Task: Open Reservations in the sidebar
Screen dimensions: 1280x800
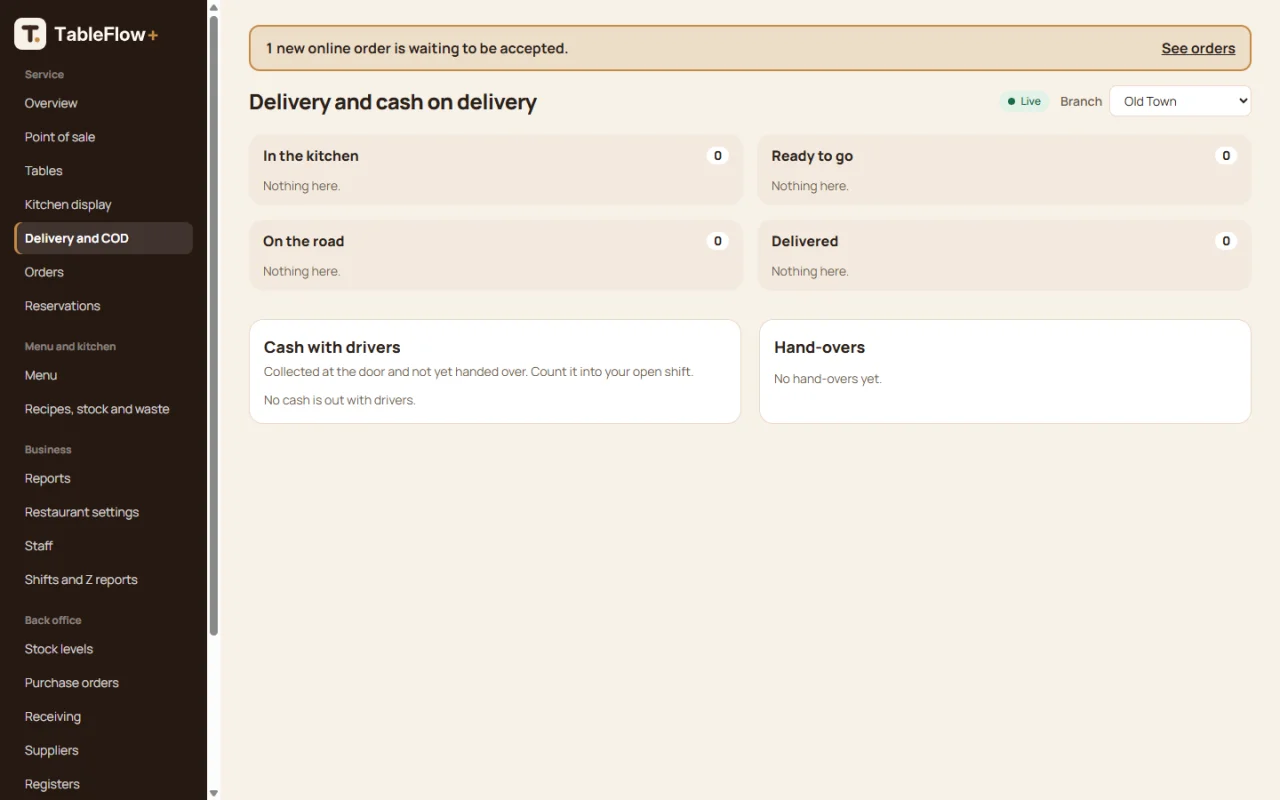Action: click(x=103, y=306)
